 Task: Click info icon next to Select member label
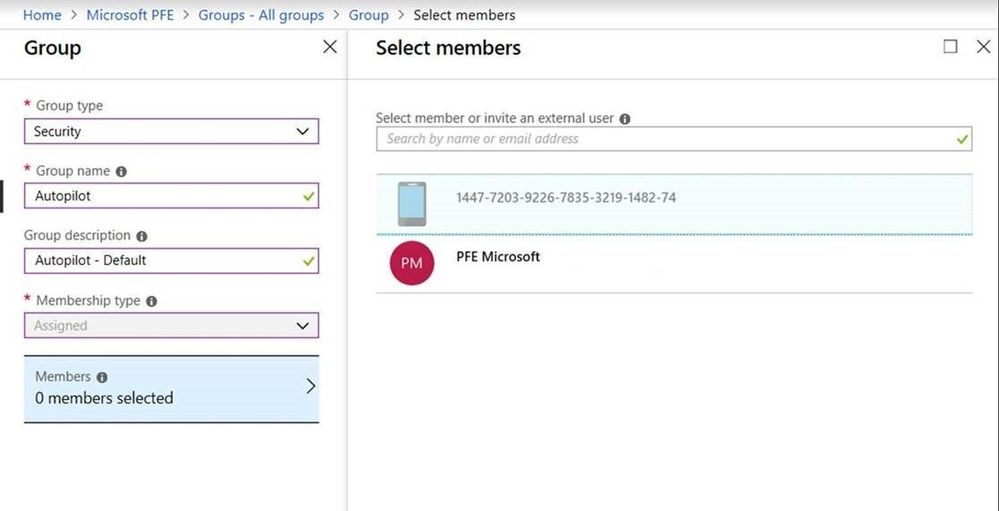tap(625, 118)
